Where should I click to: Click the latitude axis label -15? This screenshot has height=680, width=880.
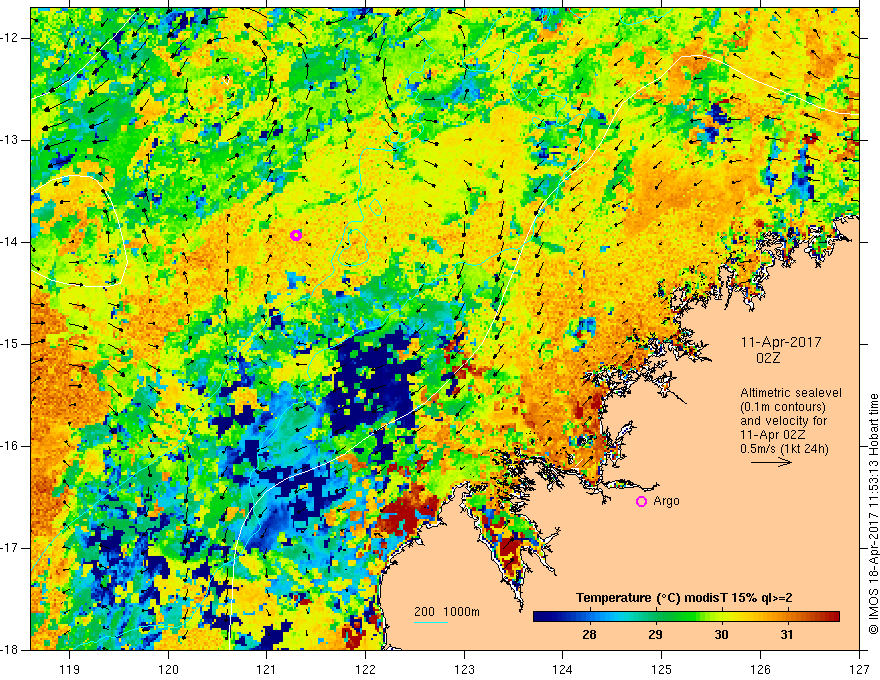coord(10,343)
